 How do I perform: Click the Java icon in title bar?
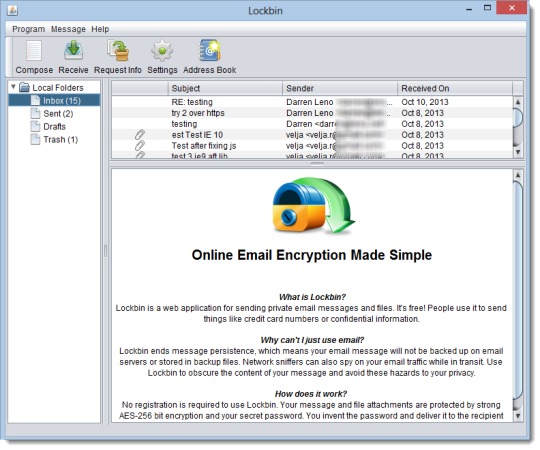[13, 11]
